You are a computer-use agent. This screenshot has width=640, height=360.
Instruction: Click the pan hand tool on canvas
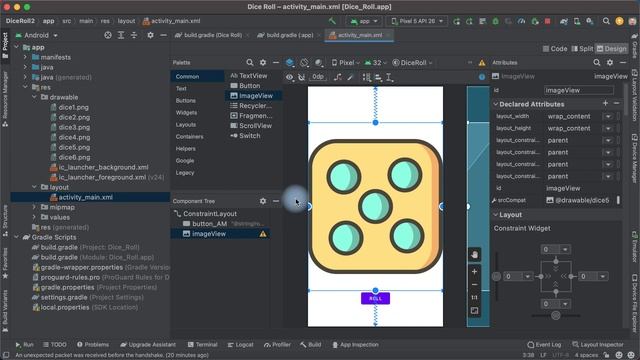click(x=474, y=255)
